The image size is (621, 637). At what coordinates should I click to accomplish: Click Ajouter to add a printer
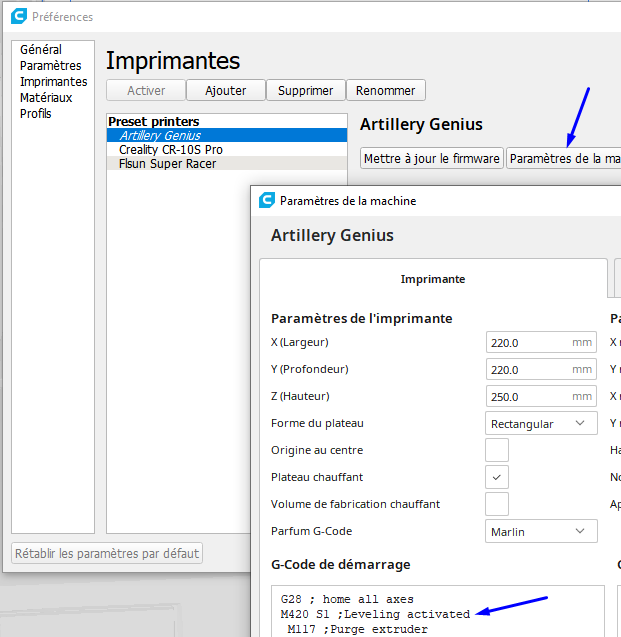[x=226, y=90]
